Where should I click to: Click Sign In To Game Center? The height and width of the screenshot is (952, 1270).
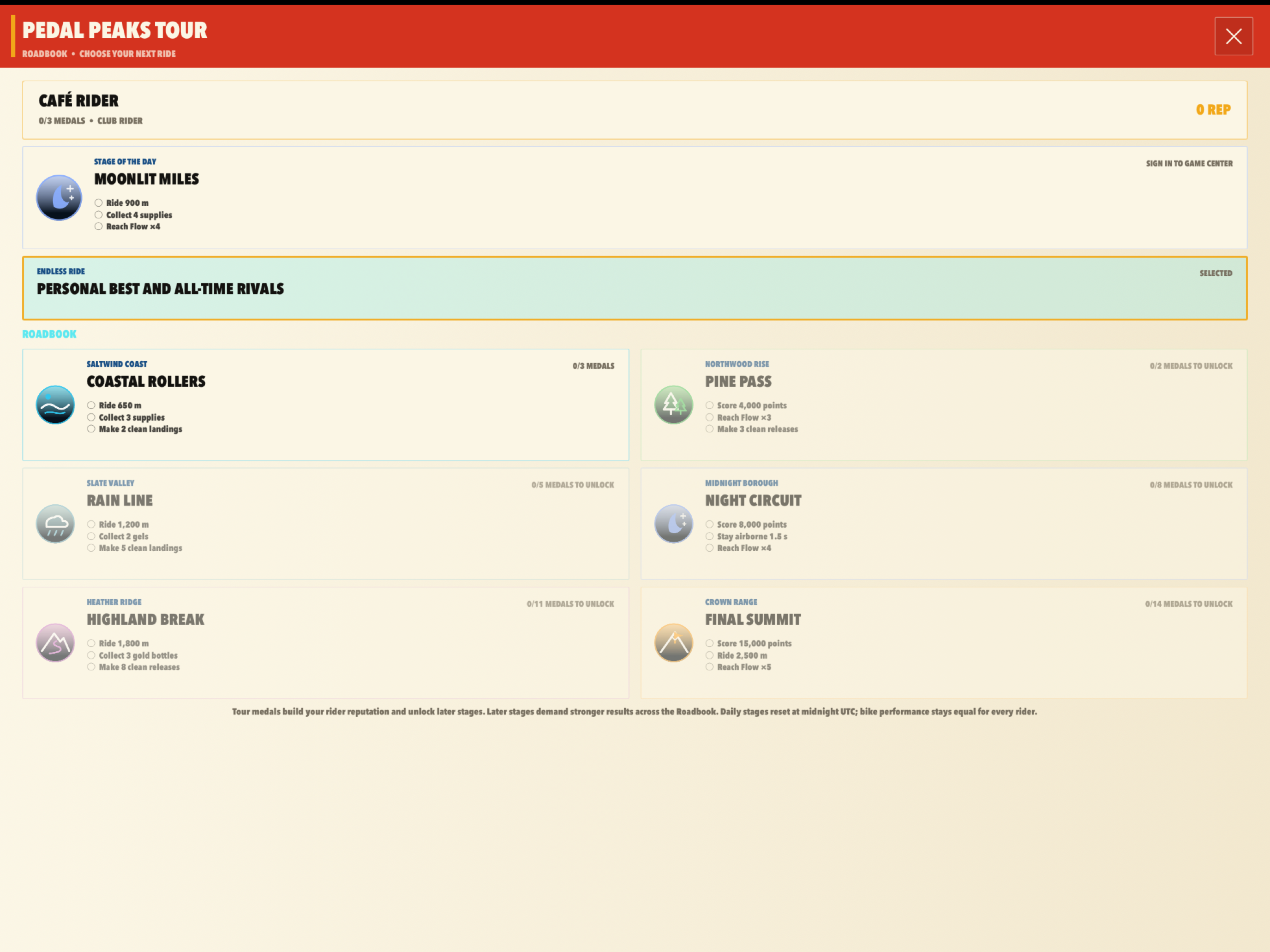[1189, 164]
